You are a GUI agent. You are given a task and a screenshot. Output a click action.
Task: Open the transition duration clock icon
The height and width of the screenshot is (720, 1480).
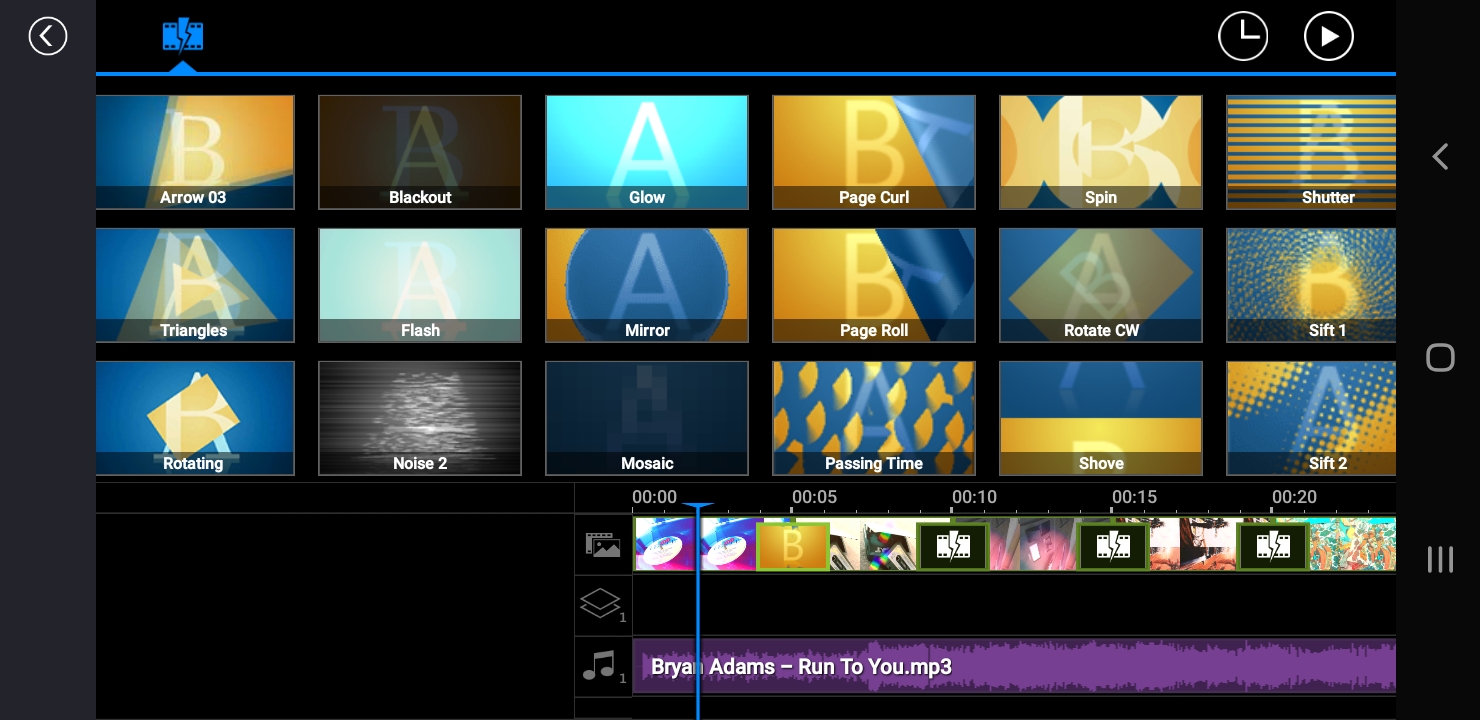pyautogui.click(x=1242, y=37)
